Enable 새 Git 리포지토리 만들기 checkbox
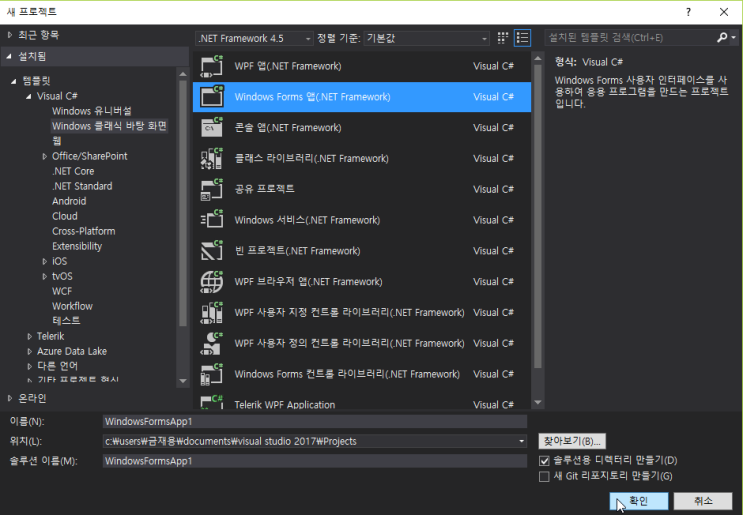Screen dimensions: 743x515 tap(544, 476)
